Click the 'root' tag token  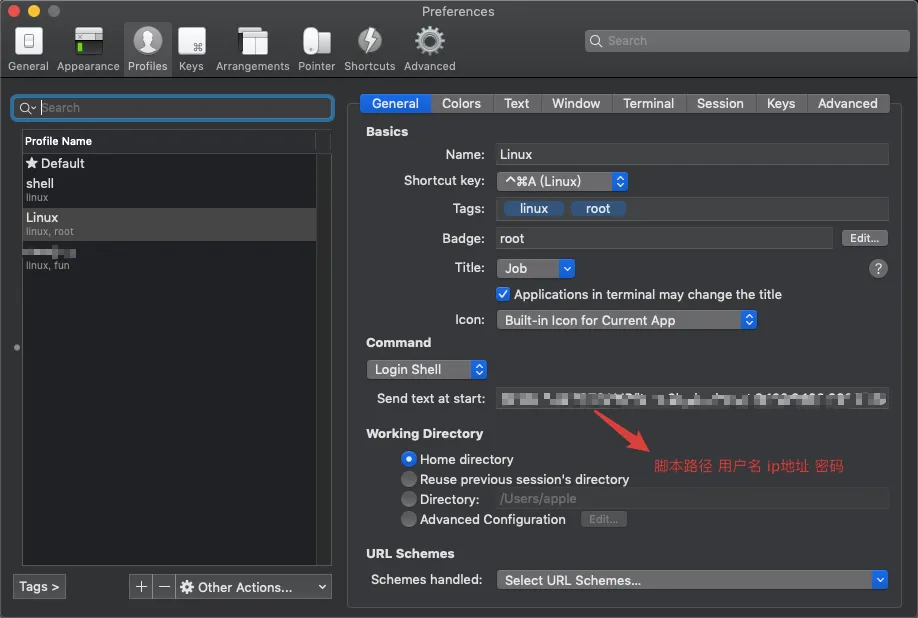click(x=598, y=209)
